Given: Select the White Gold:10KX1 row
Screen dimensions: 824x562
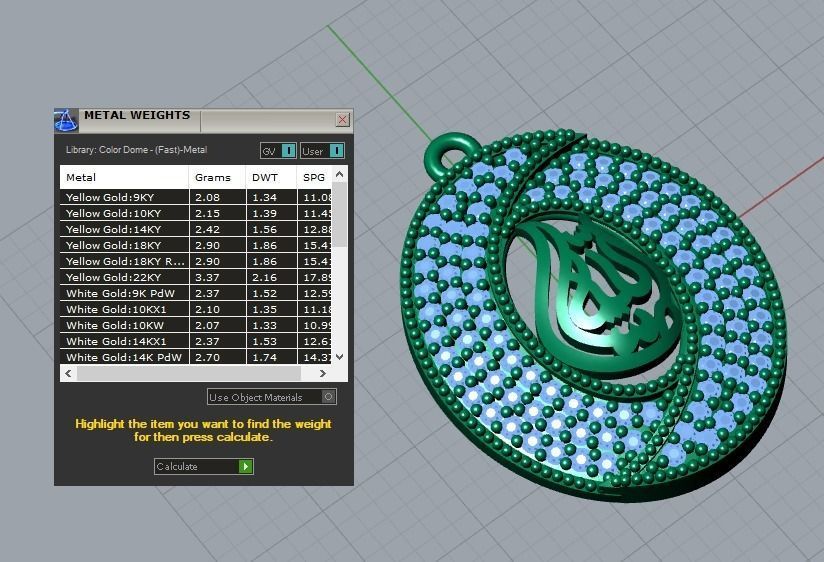Looking at the screenshot, I should (x=196, y=309).
